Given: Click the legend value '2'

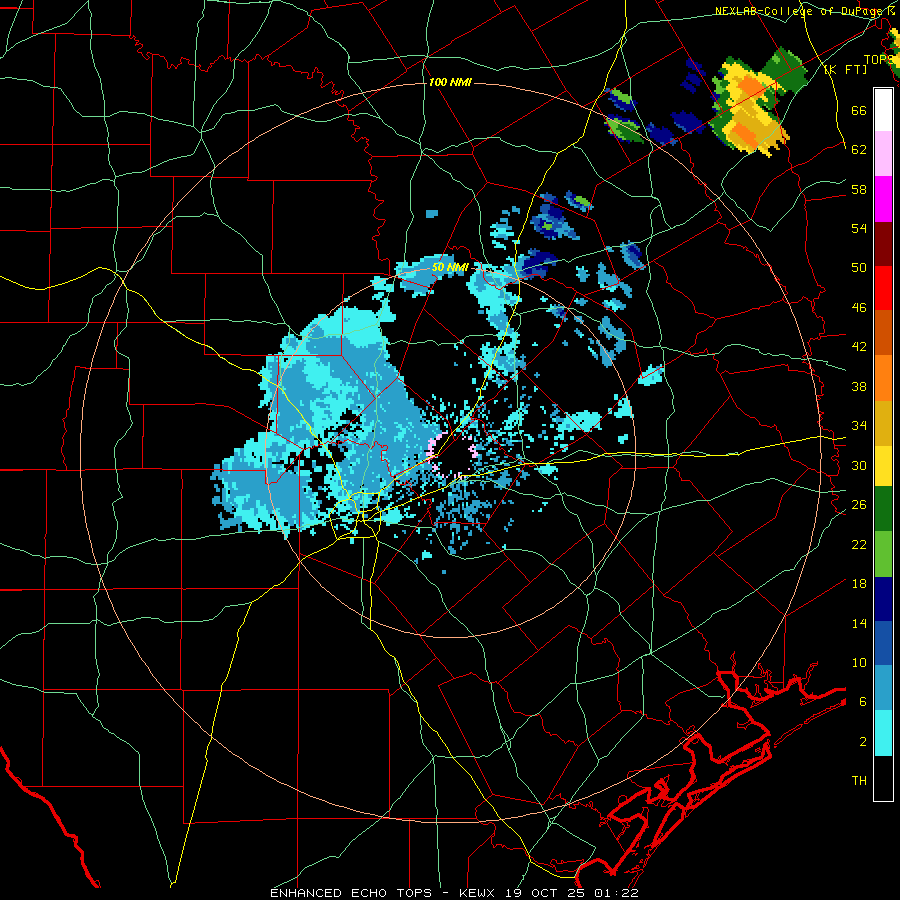Looking at the screenshot, I should [863, 742].
